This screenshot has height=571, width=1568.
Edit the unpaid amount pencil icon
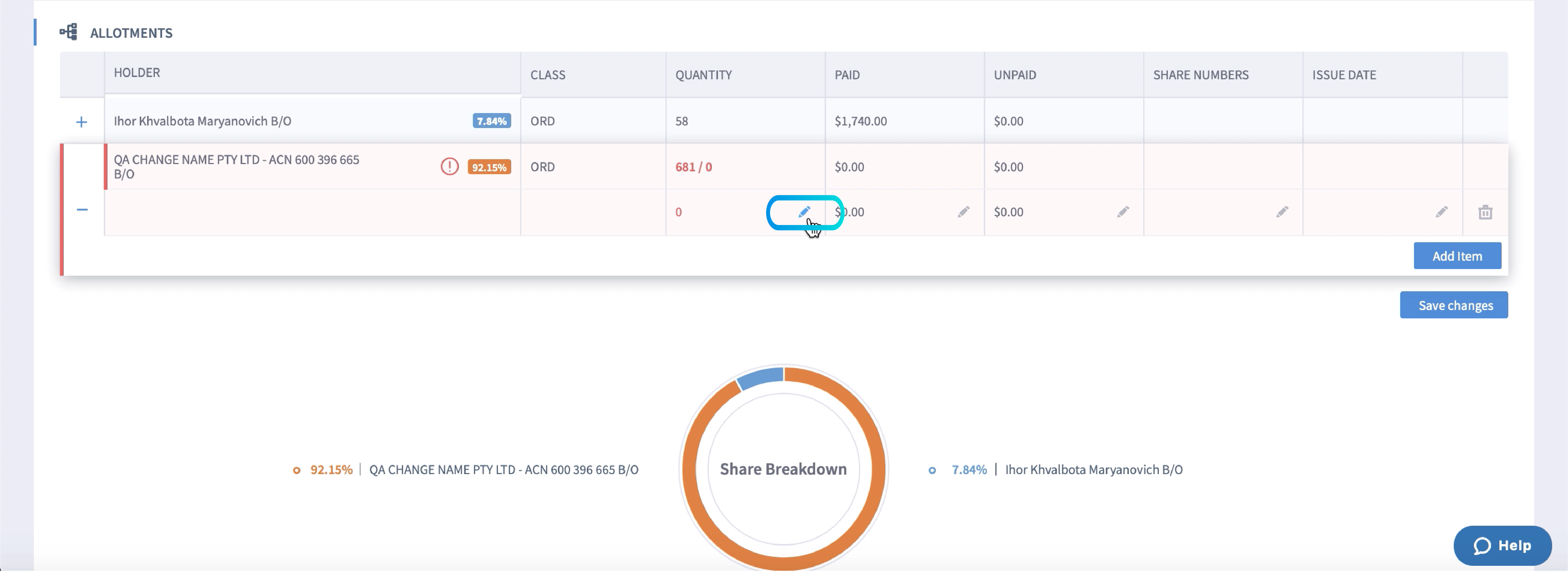[x=1123, y=212]
